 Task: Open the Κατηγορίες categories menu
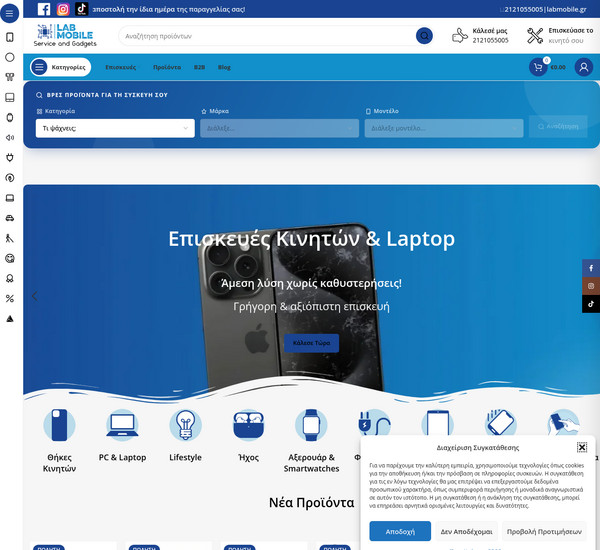pyautogui.click(x=60, y=67)
